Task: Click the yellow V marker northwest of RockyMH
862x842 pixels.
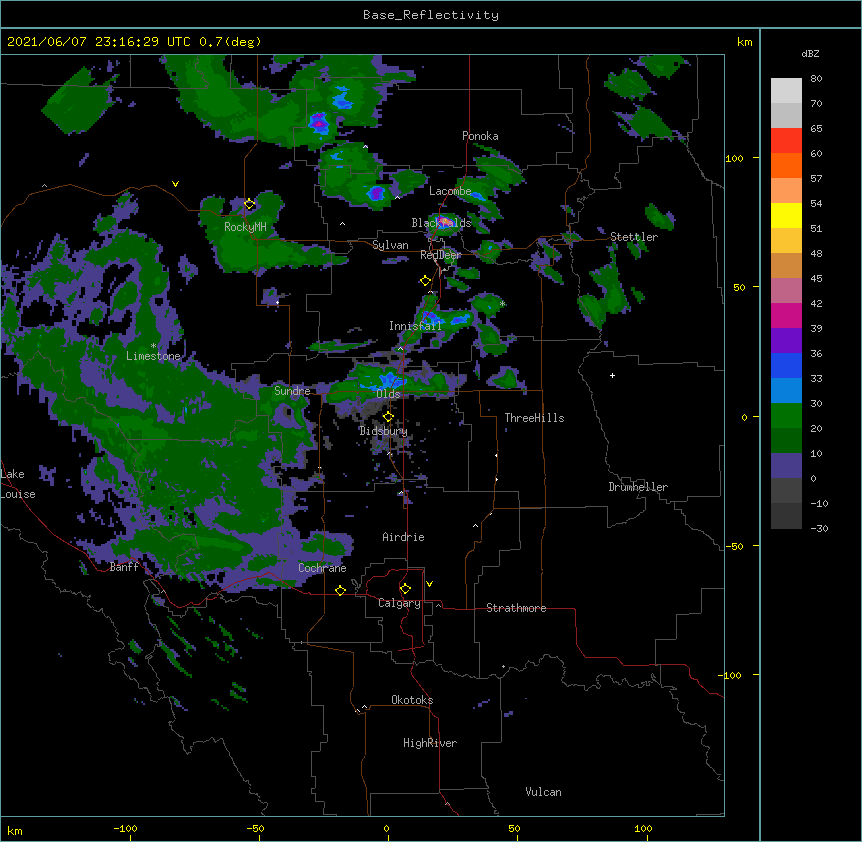Action: [x=175, y=184]
